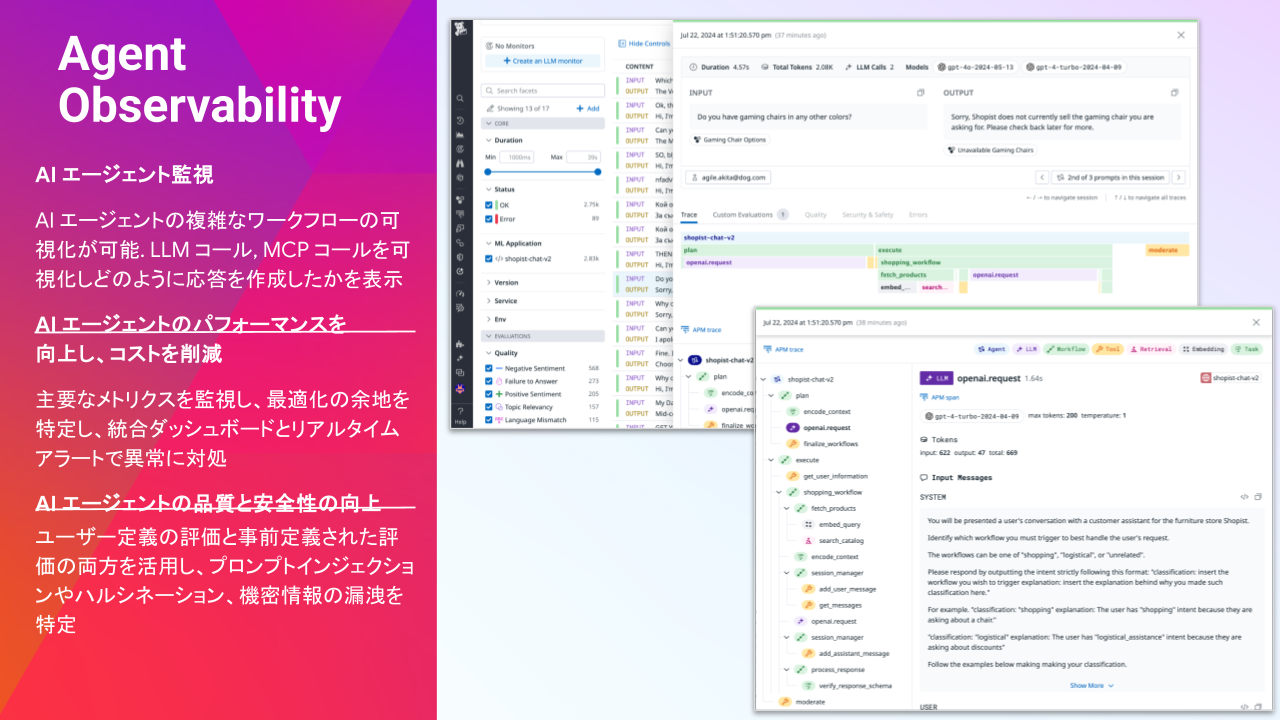Screen dimensions: 1280x720
Task: Click the code view icon beside SYSTEM
Action: (x=1244, y=497)
